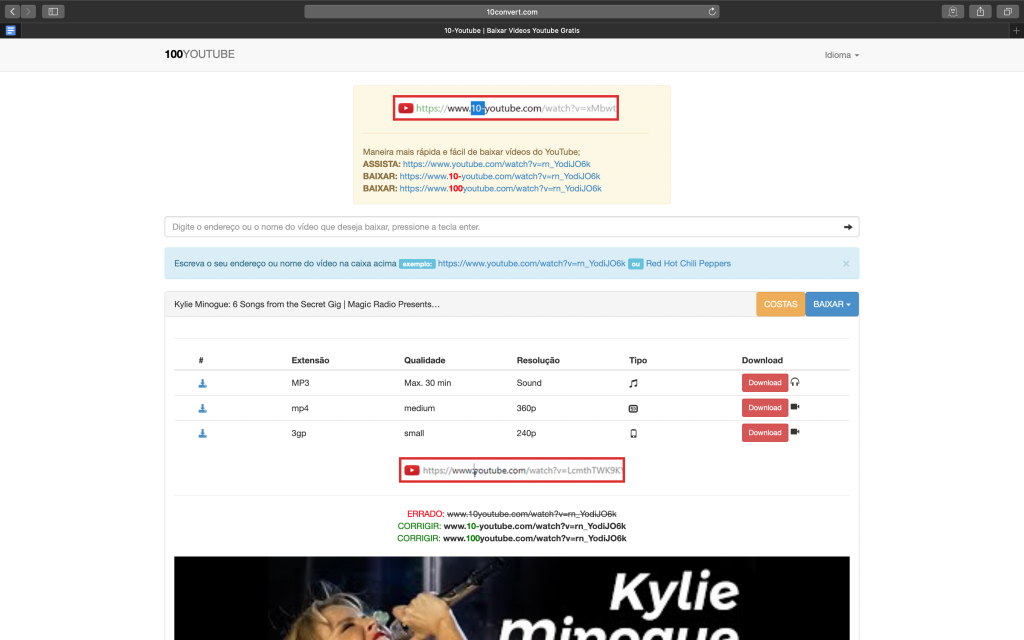The image size is (1024, 640).
Task: Click the music note type icon for MP3
Action: [x=633, y=383]
